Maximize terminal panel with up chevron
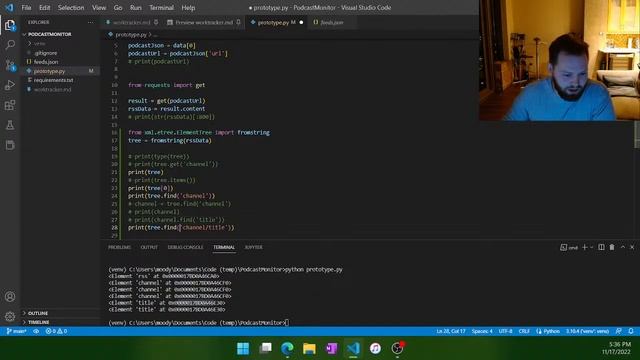Screen dimensions: 640x360 click(x=622, y=247)
